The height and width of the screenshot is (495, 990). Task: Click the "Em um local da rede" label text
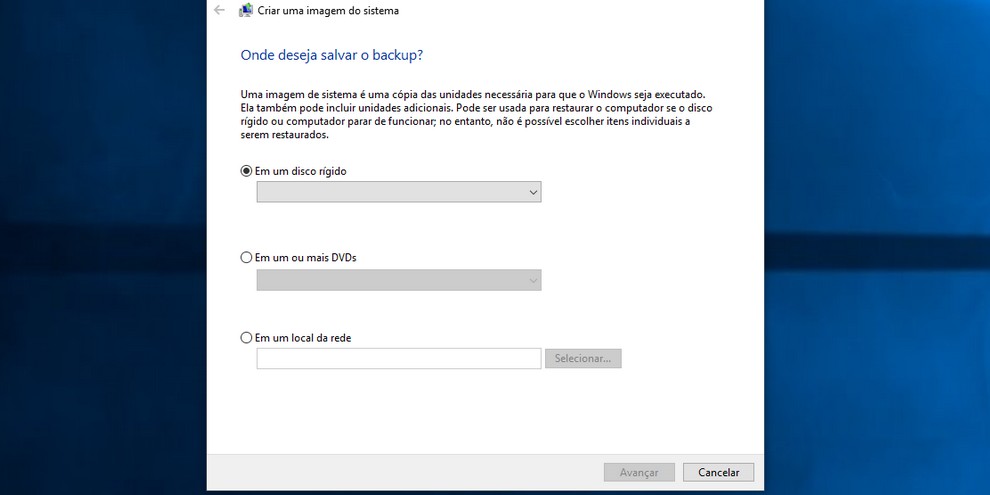pyautogui.click(x=303, y=338)
